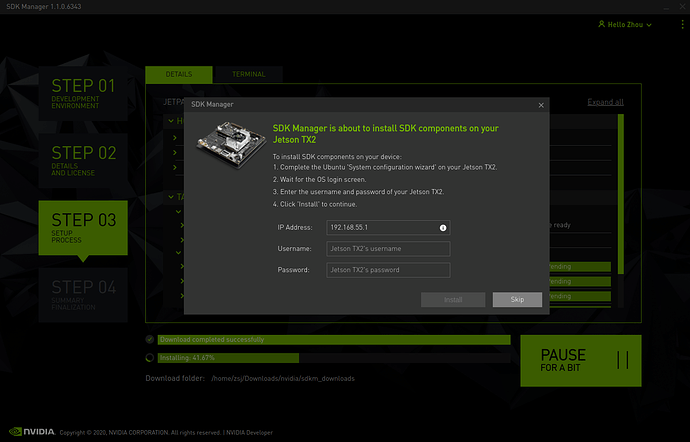The image size is (690, 442).
Task: Select STEP 03 Setup Process
Action: (83, 228)
